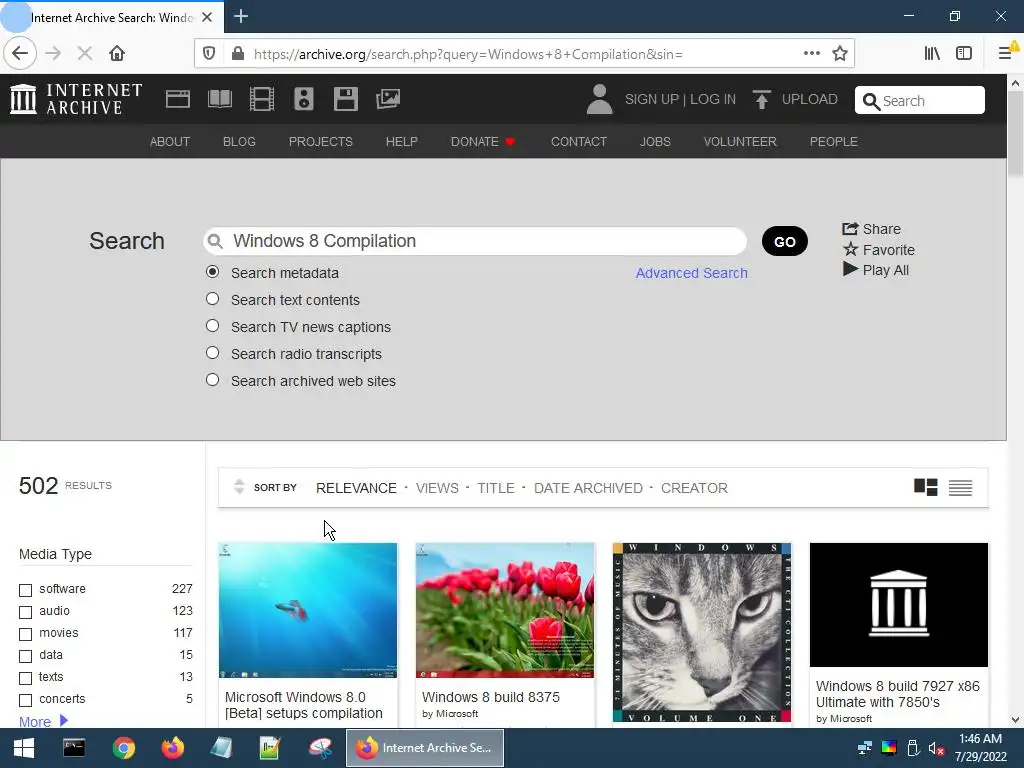1024x768 pixels.
Task: Check the audio media type filter
Action: 25,612
